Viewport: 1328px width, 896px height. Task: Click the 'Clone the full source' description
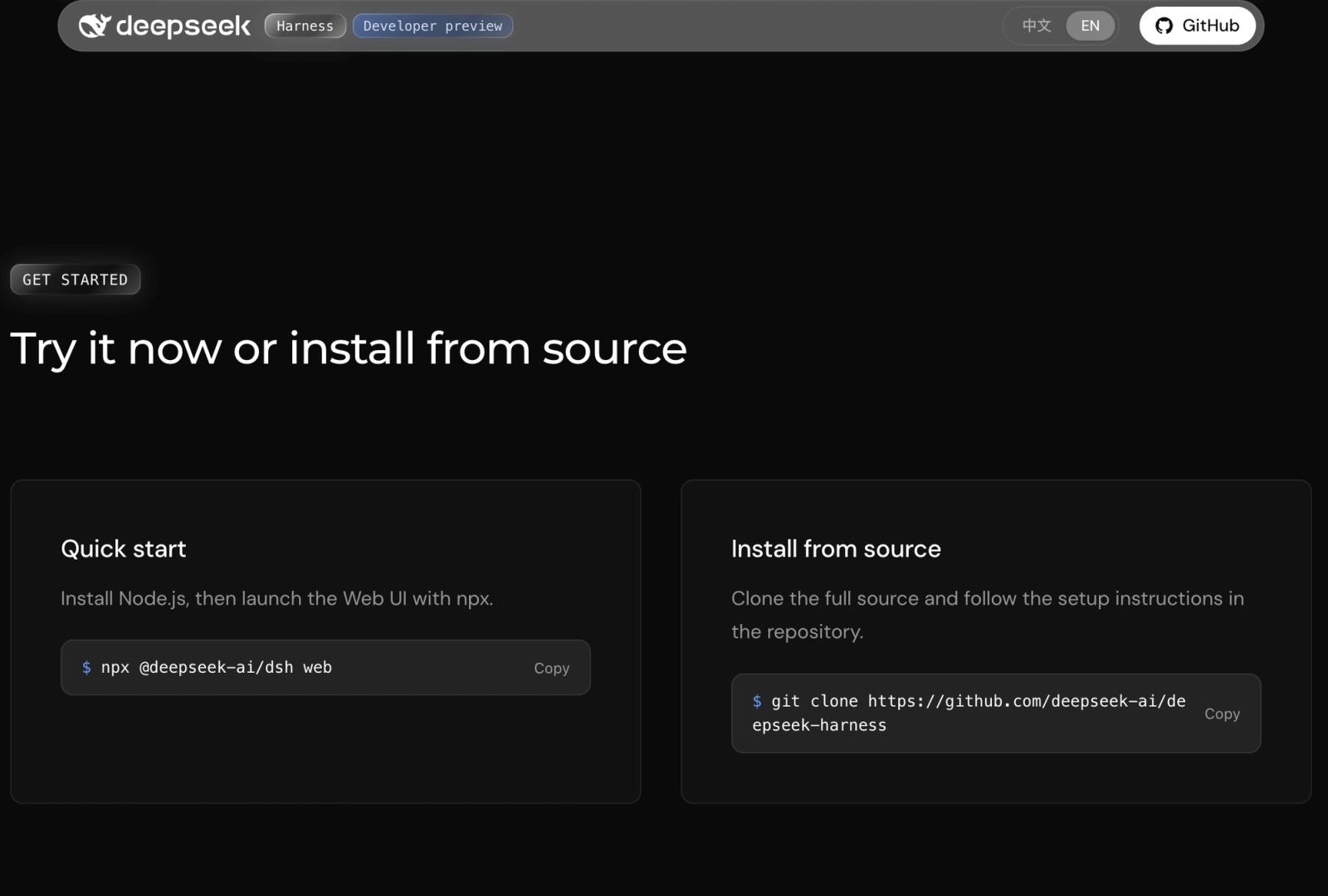point(988,615)
